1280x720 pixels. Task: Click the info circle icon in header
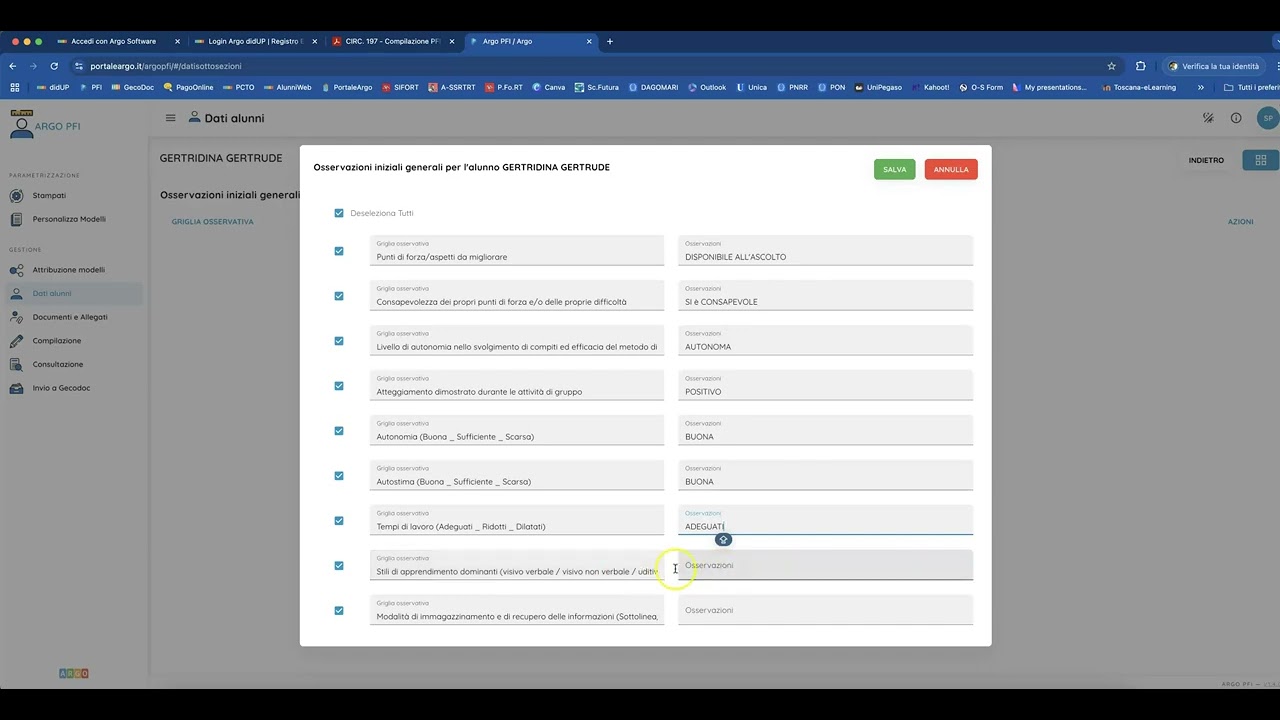(x=1236, y=118)
